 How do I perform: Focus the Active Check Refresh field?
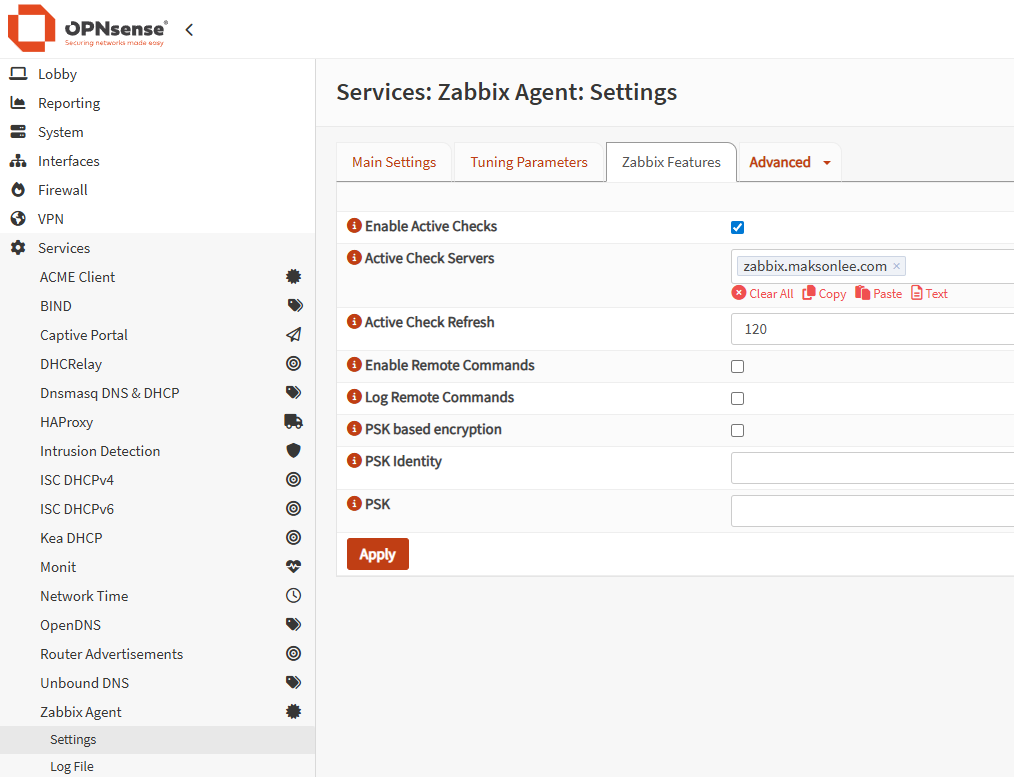click(x=872, y=329)
